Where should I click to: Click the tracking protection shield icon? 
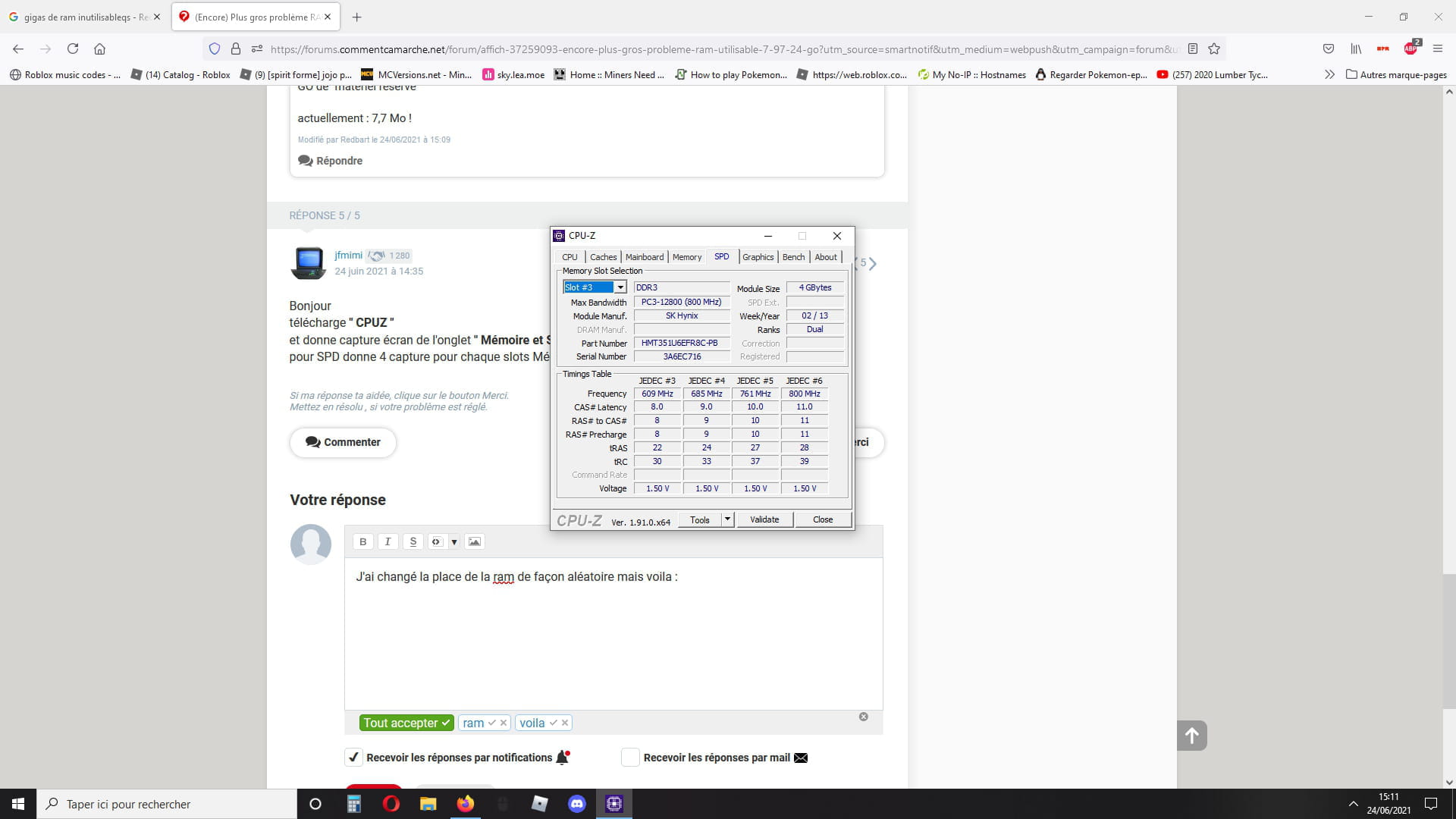coord(215,49)
